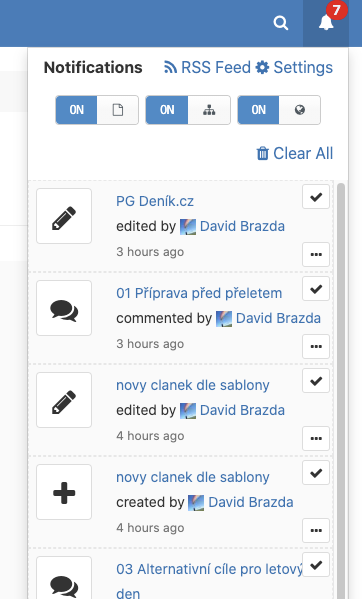Click pencil icon for edited novy clanek
This screenshot has width=362, height=599.
[x=64, y=400]
